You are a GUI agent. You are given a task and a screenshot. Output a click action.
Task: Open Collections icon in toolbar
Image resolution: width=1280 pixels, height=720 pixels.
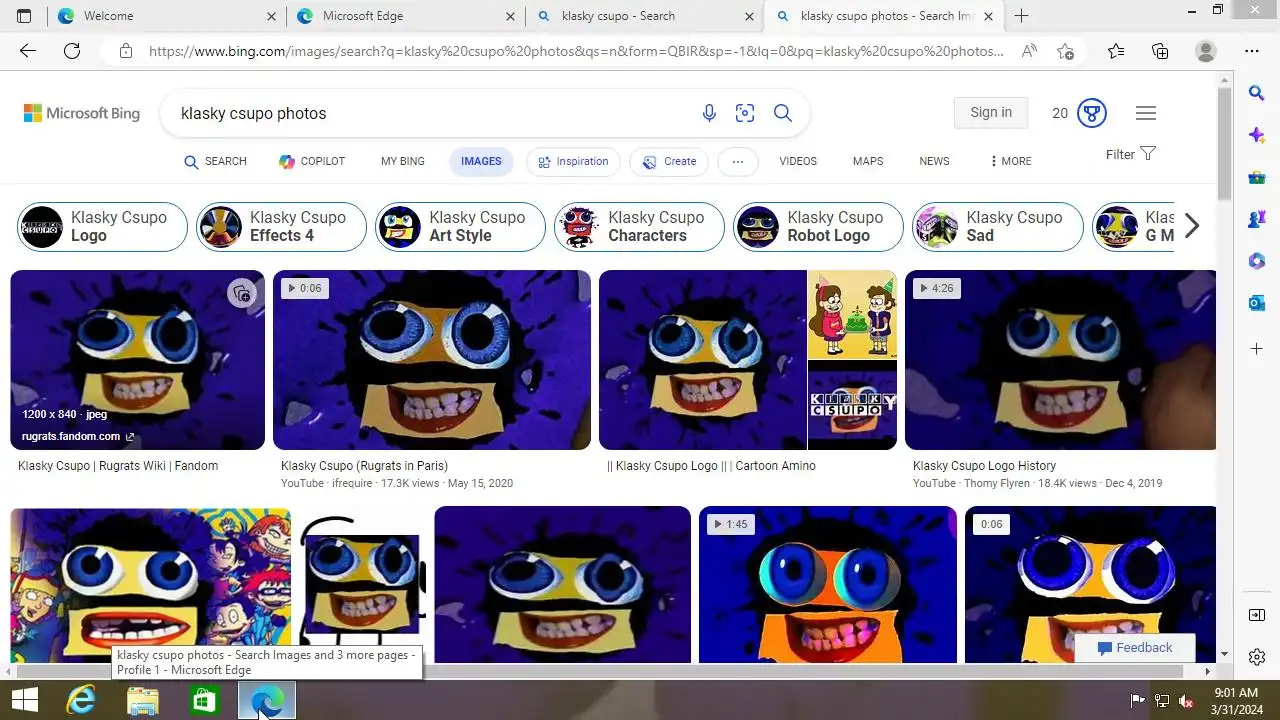click(1160, 51)
